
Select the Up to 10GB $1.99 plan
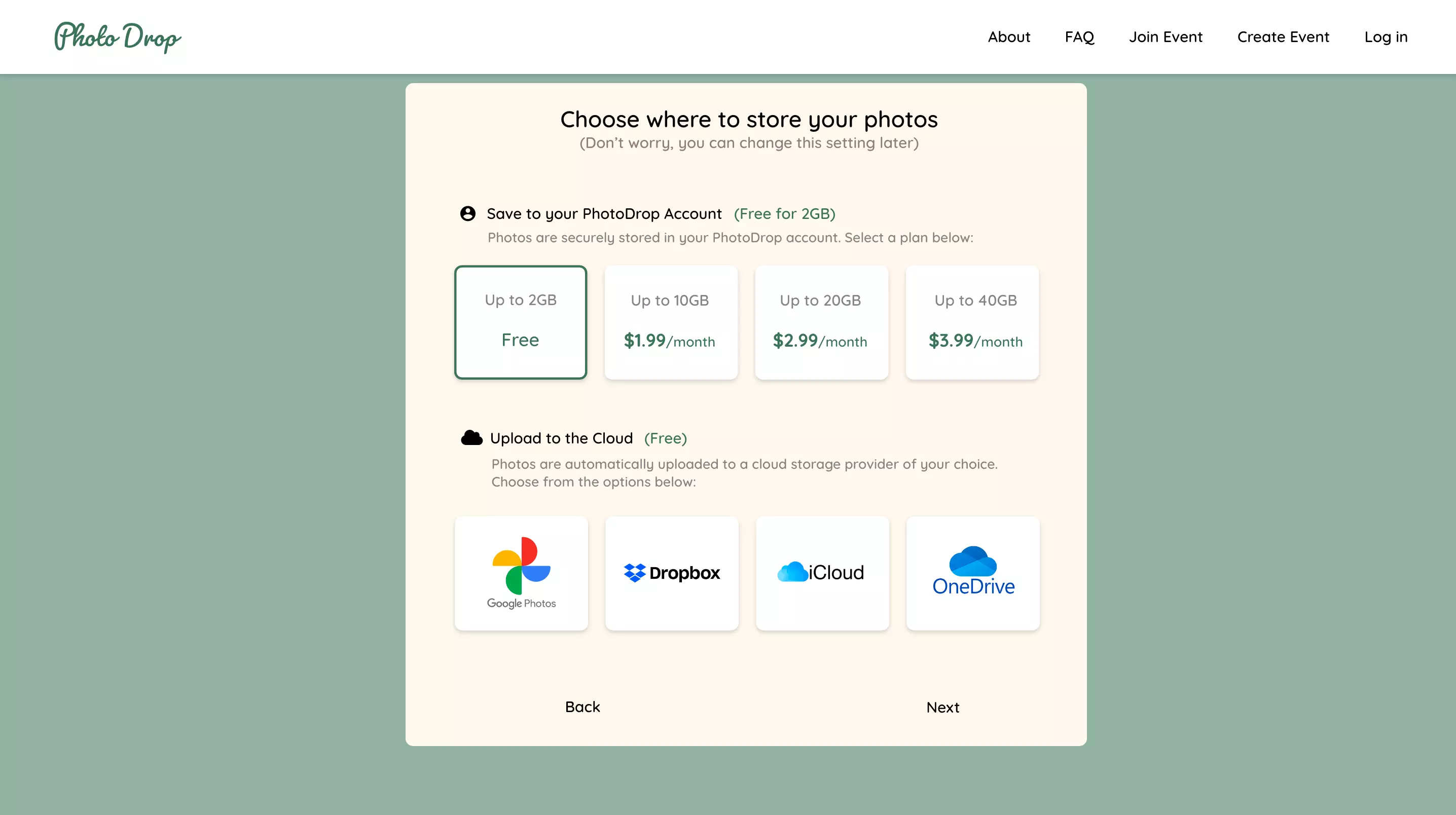click(x=671, y=322)
